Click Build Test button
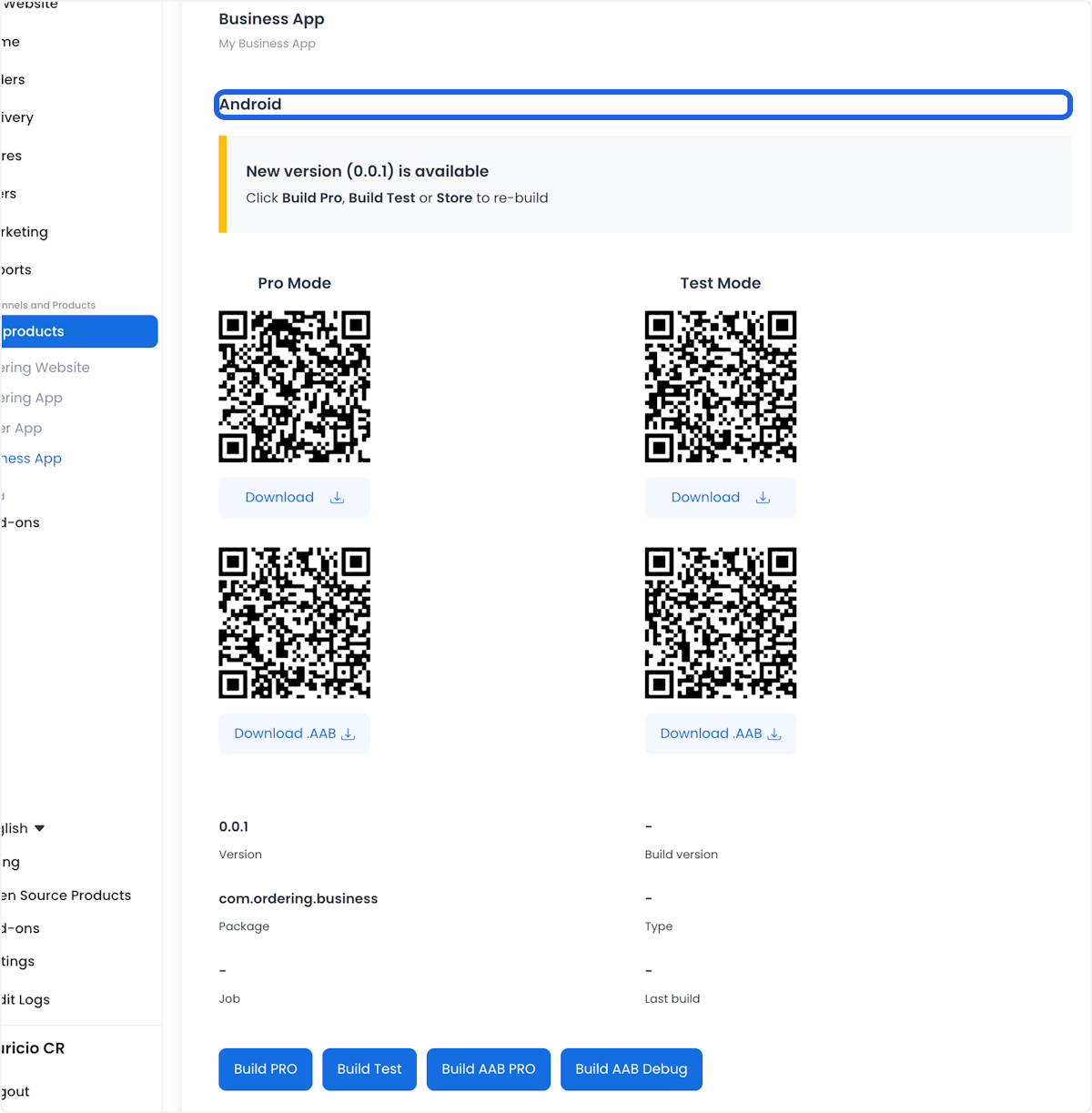The height and width of the screenshot is (1113, 1092). 369,1069
